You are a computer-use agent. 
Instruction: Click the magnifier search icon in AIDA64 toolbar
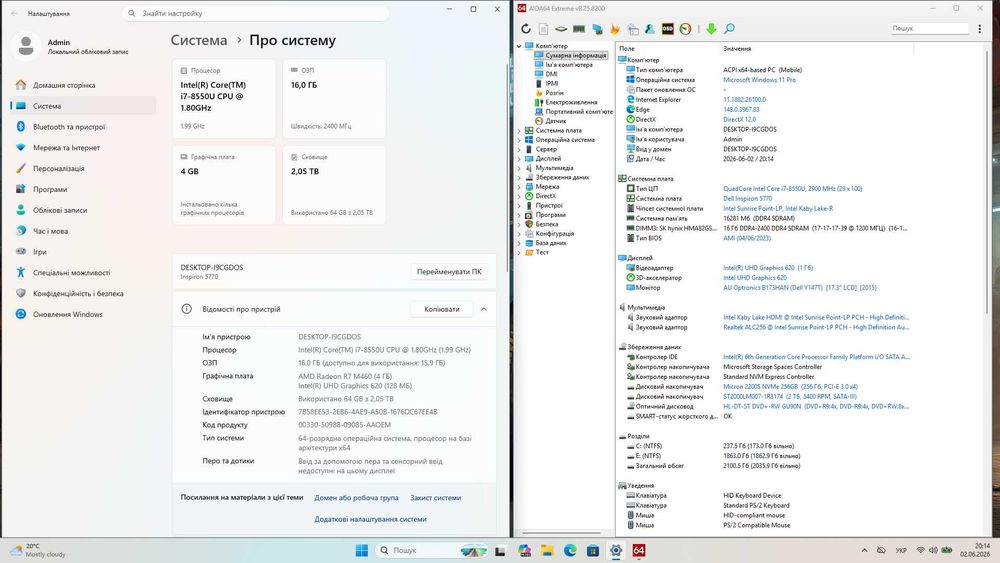click(x=729, y=29)
